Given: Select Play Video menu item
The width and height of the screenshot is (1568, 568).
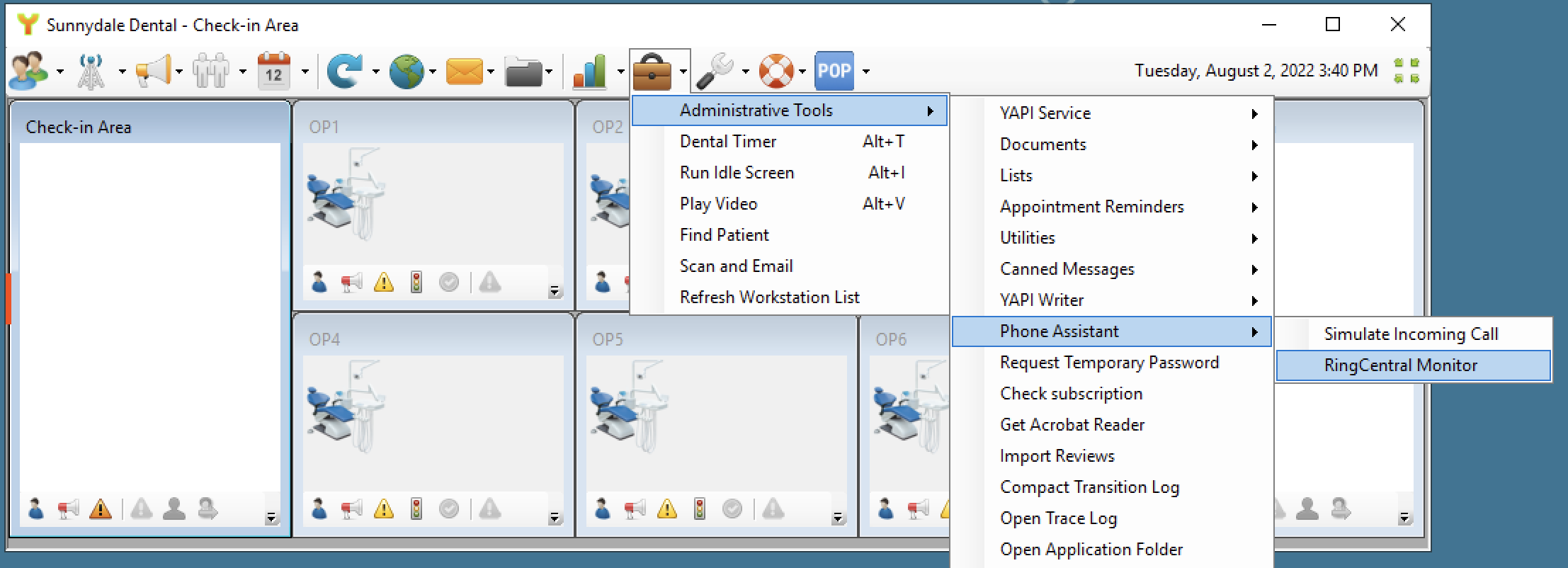Looking at the screenshot, I should click(x=789, y=204).
